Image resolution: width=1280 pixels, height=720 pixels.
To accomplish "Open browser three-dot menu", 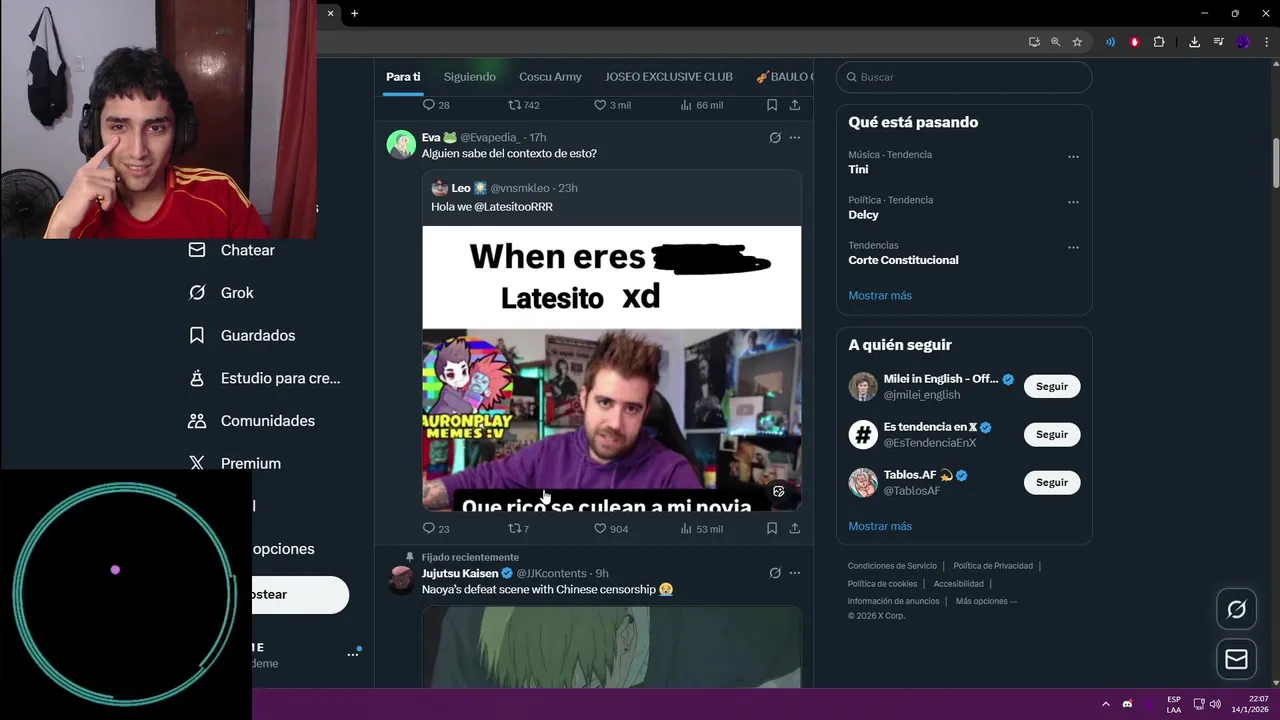I will tap(1267, 42).
